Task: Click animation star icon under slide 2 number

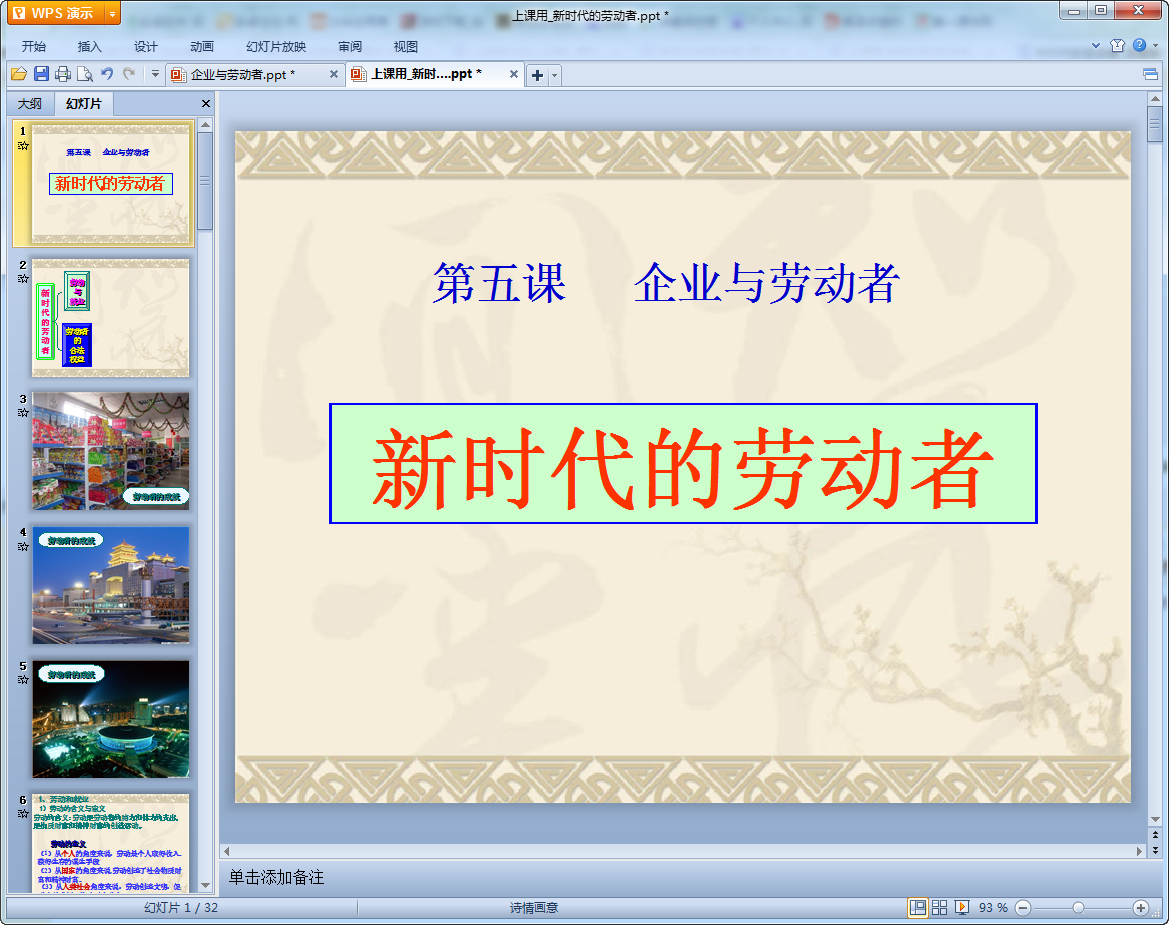Action: (23, 279)
